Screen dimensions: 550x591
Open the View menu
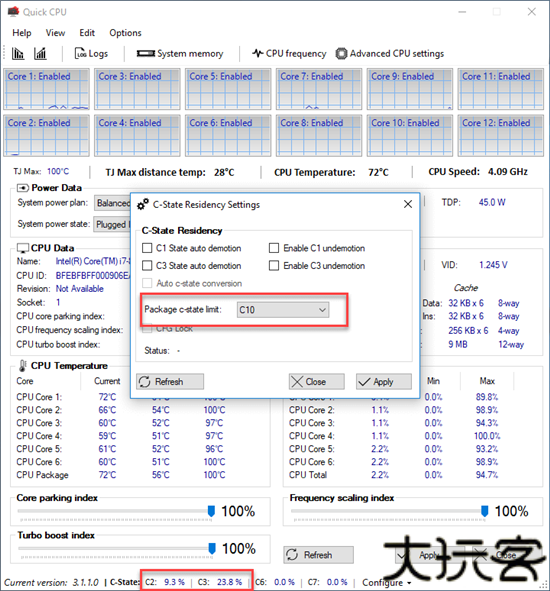pyautogui.click(x=55, y=33)
